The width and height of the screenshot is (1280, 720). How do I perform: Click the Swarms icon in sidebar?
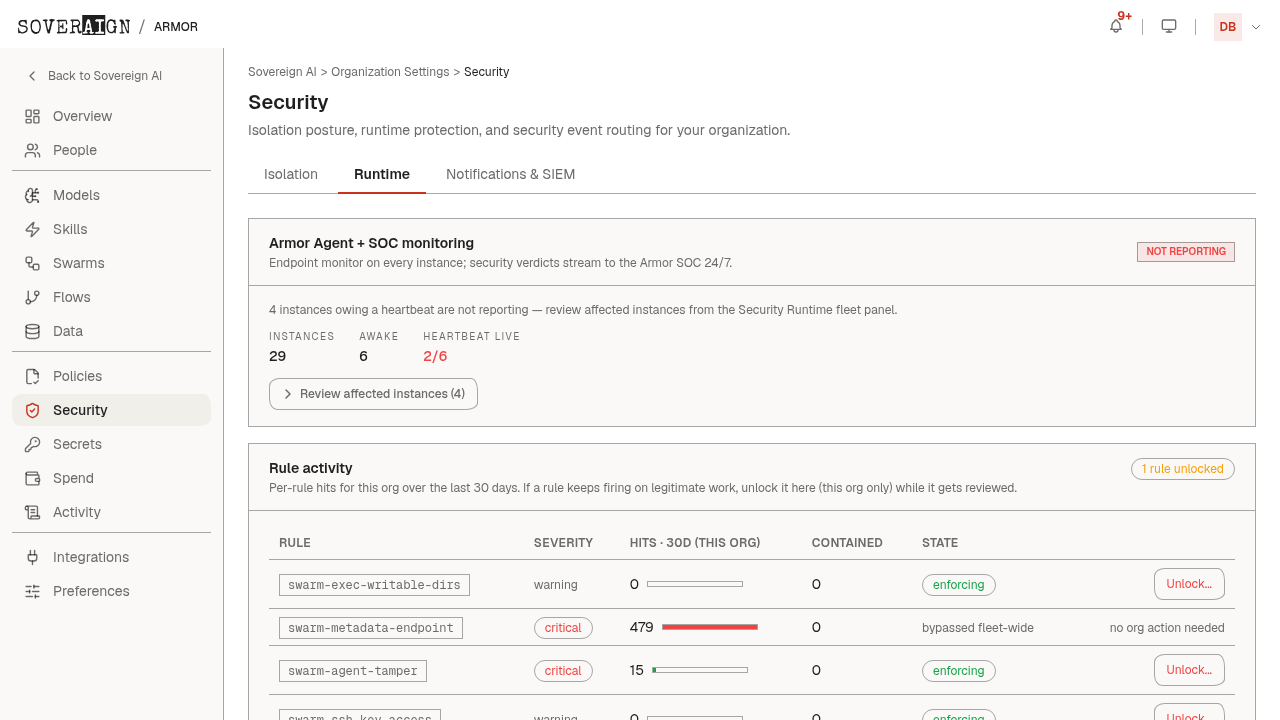coord(33,263)
